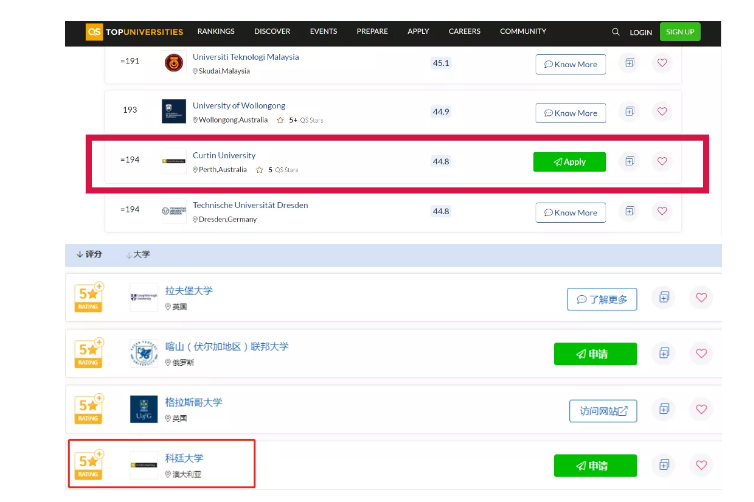Add Technische Universität Dresden to compare
The width and height of the screenshot is (754, 502).
[x=629, y=211]
